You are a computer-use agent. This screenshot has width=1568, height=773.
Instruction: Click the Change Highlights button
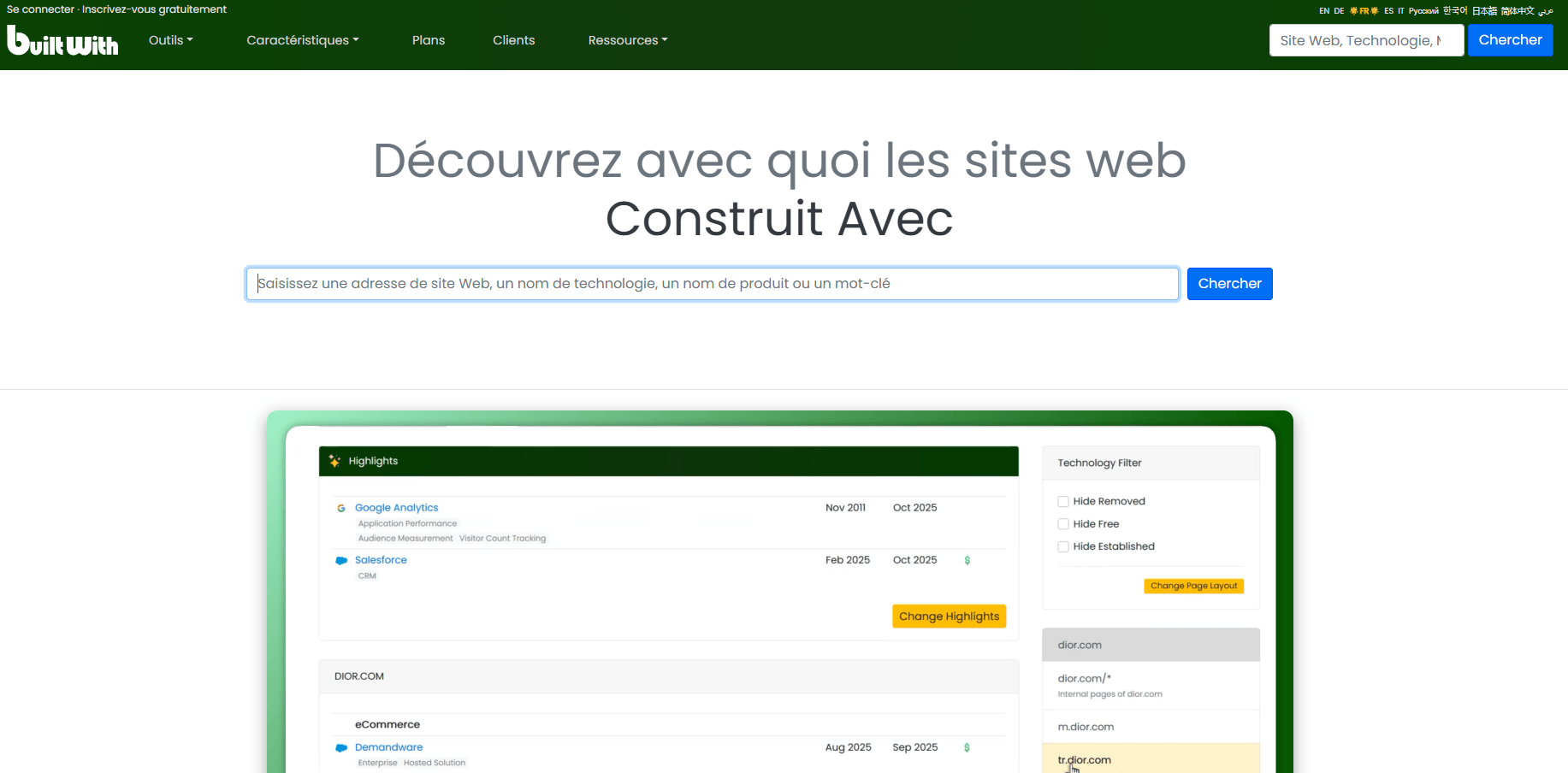[x=949, y=616]
